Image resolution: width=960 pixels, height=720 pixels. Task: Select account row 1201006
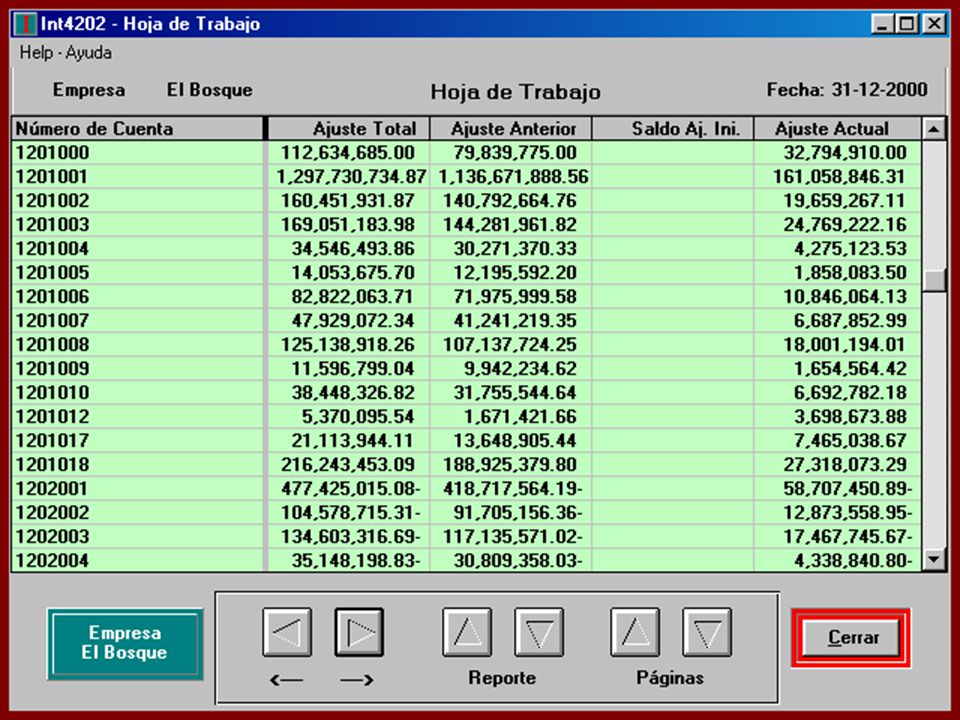tap(467, 296)
